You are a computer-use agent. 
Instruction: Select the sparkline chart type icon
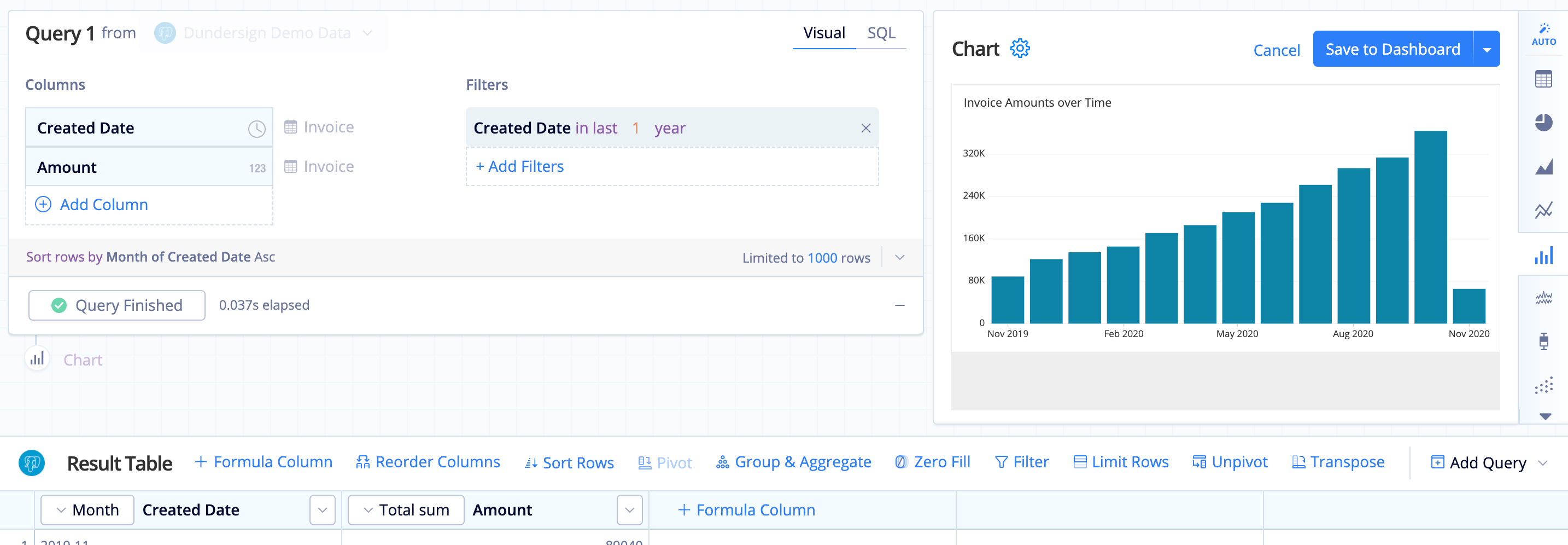point(1543,298)
